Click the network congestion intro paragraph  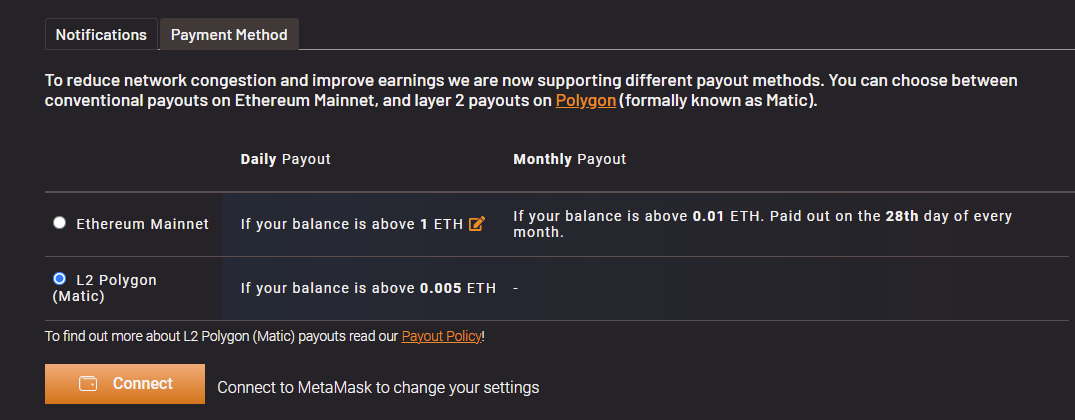(x=531, y=91)
